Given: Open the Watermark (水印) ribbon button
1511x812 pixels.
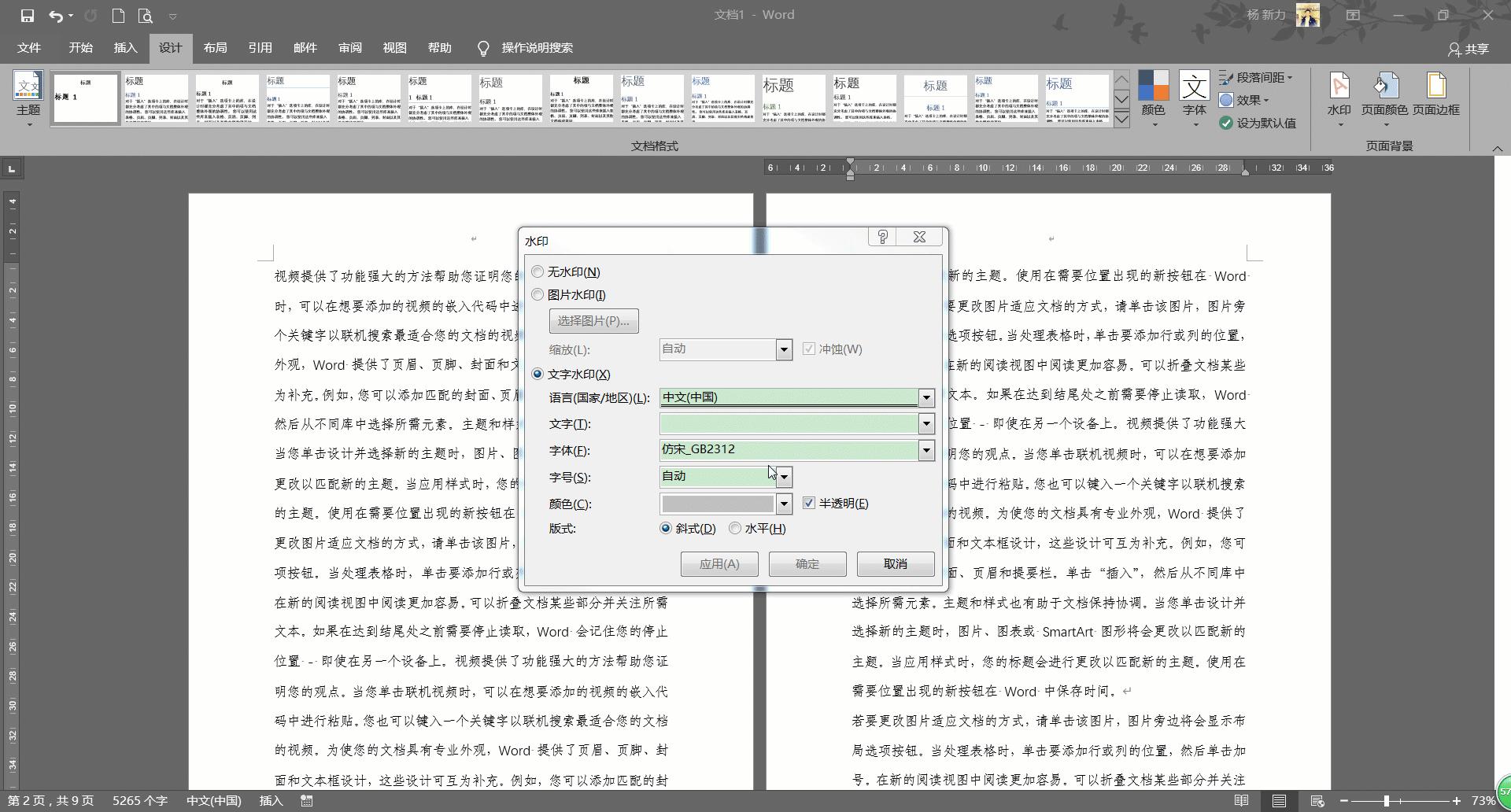Looking at the screenshot, I should coord(1339,93).
